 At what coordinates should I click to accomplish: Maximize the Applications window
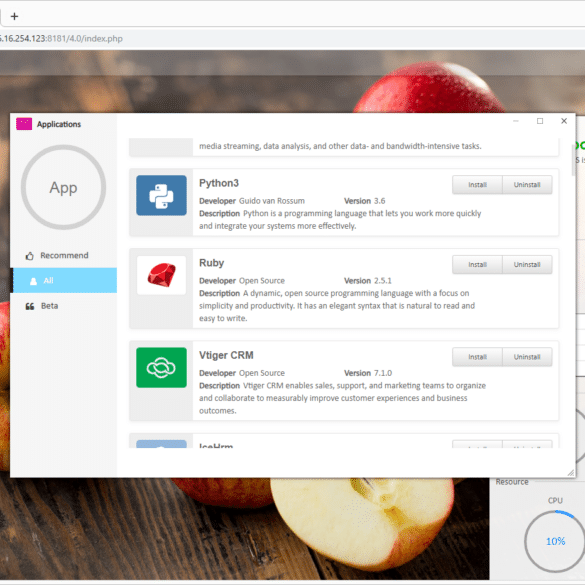[x=540, y=121]
